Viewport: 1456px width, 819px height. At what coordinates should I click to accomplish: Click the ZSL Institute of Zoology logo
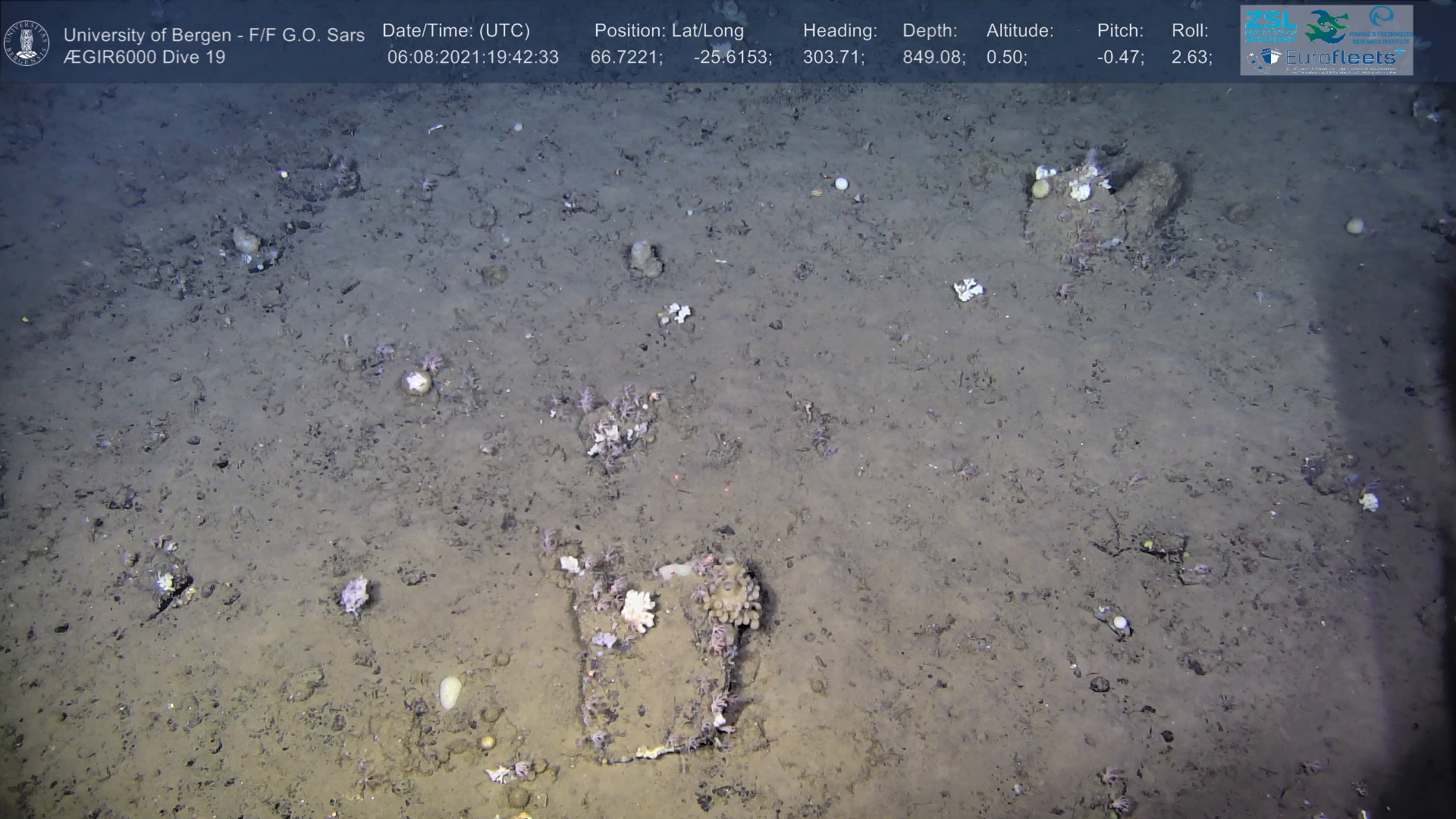click(1270, 26)
